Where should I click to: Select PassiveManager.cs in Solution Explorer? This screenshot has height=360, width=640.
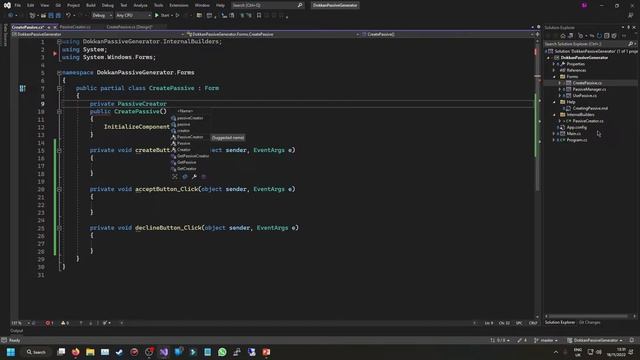point(589,89)
